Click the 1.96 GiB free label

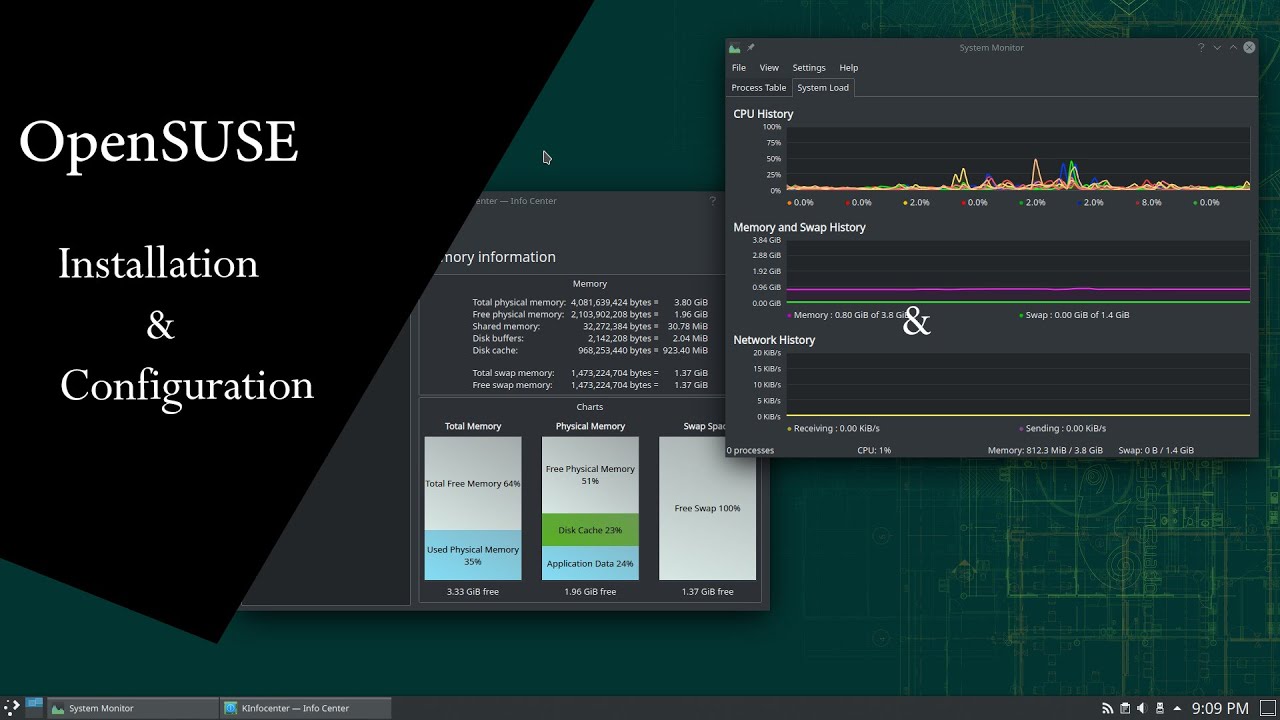point(590,592)
